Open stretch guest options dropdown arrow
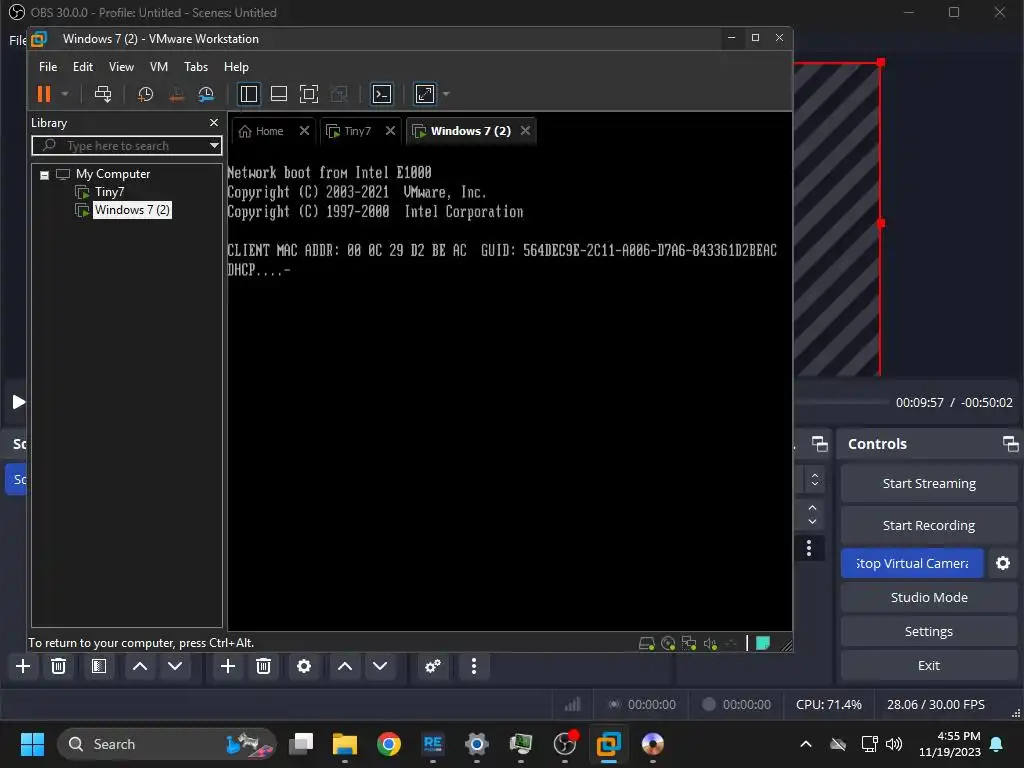Image resolution: width=1024 pixels, height=768 pixels. [x=446, y=94]
